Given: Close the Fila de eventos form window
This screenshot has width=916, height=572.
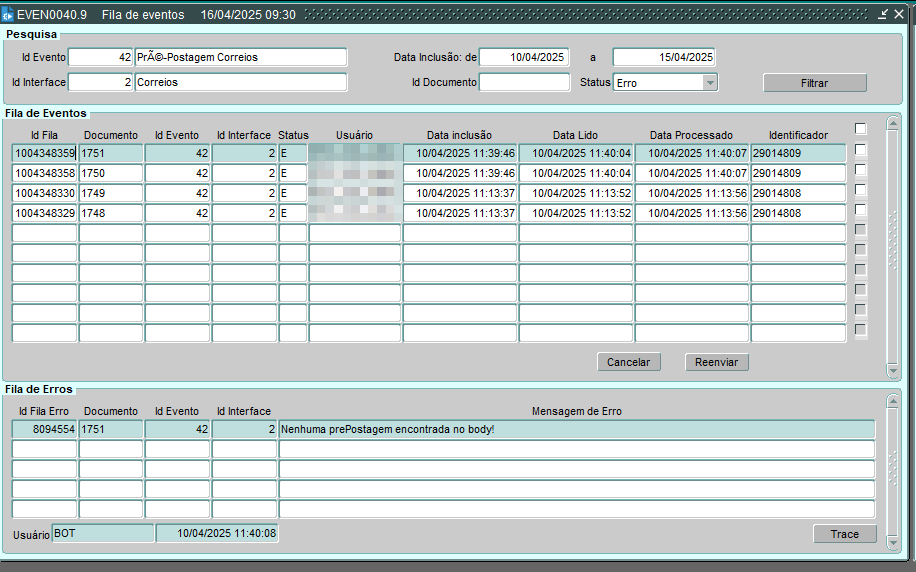Looking at the screenshot, I should [x=898, y=15].
